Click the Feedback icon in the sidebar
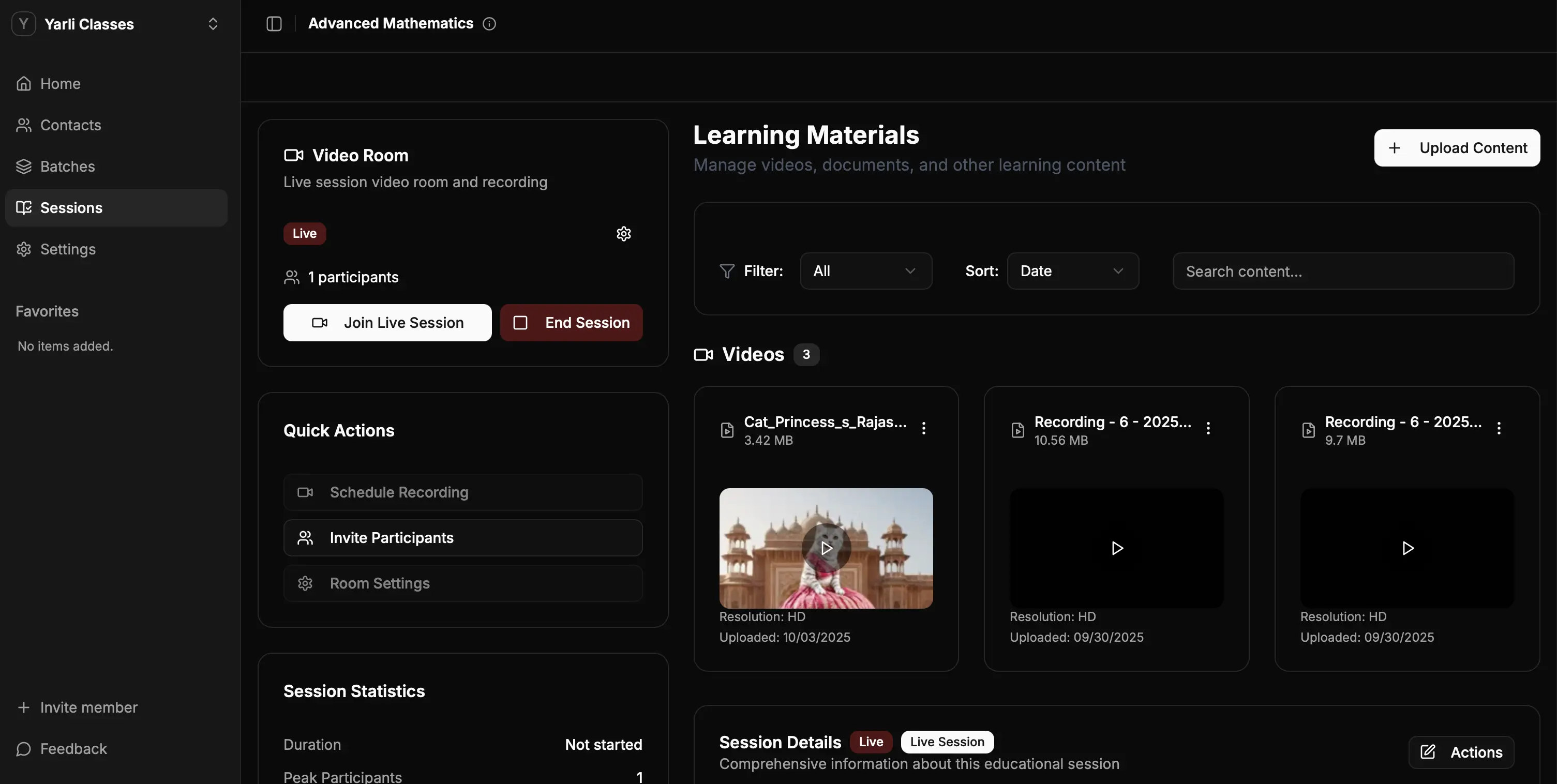Viewport: 1557px width, 784px height. point(24,748)
